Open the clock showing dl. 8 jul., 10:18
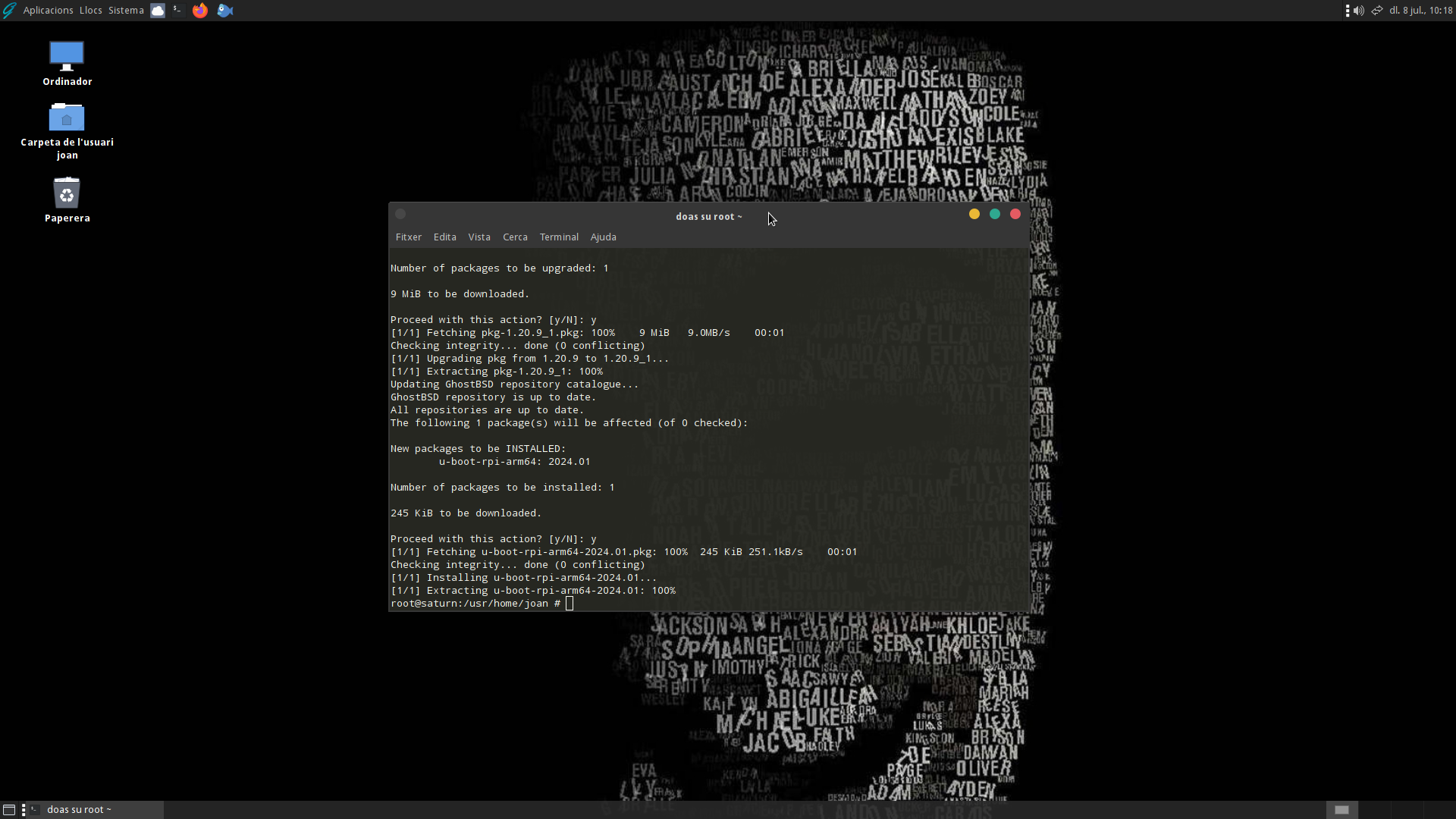 pos(1420,11)
